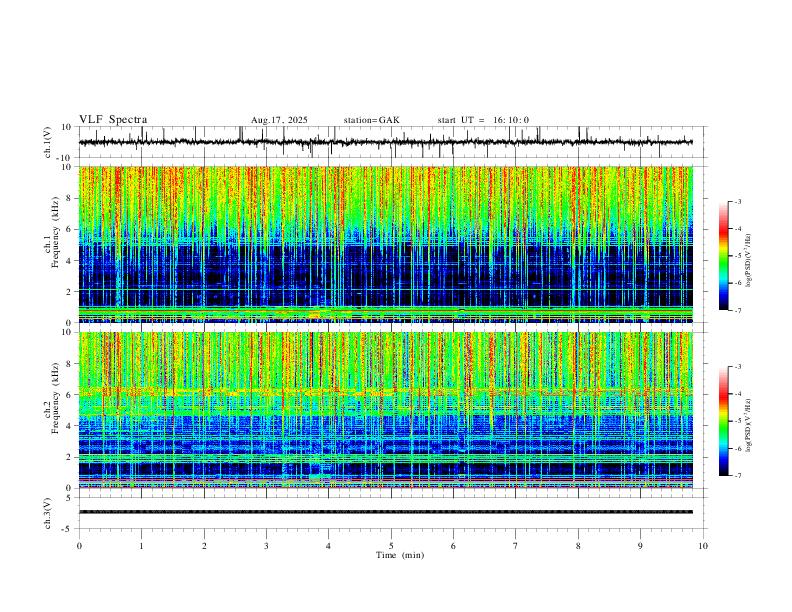
Task: Select the "start UT = 16:10:0" text
Action: pos(483,120)
